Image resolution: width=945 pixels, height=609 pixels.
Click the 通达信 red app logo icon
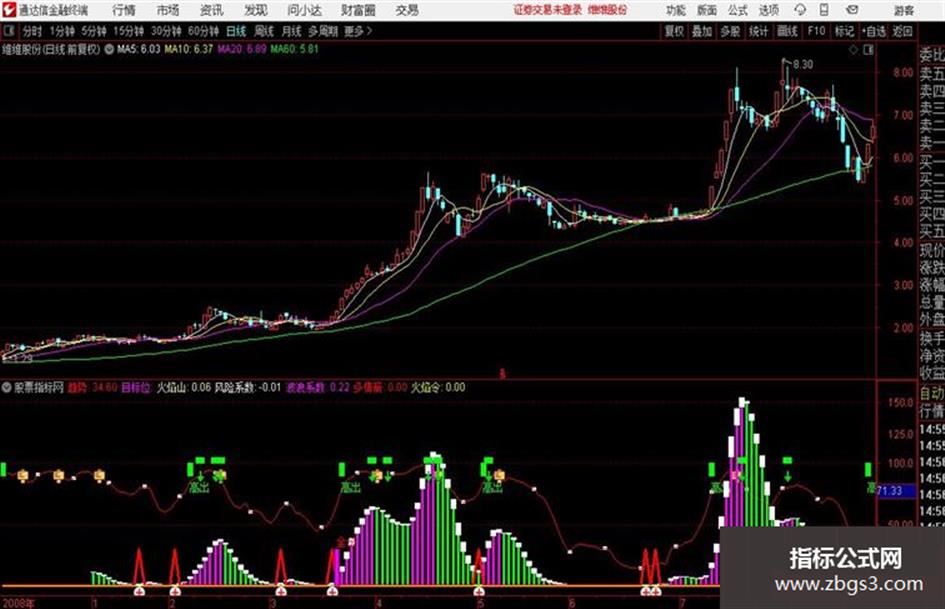pos(10,10)
